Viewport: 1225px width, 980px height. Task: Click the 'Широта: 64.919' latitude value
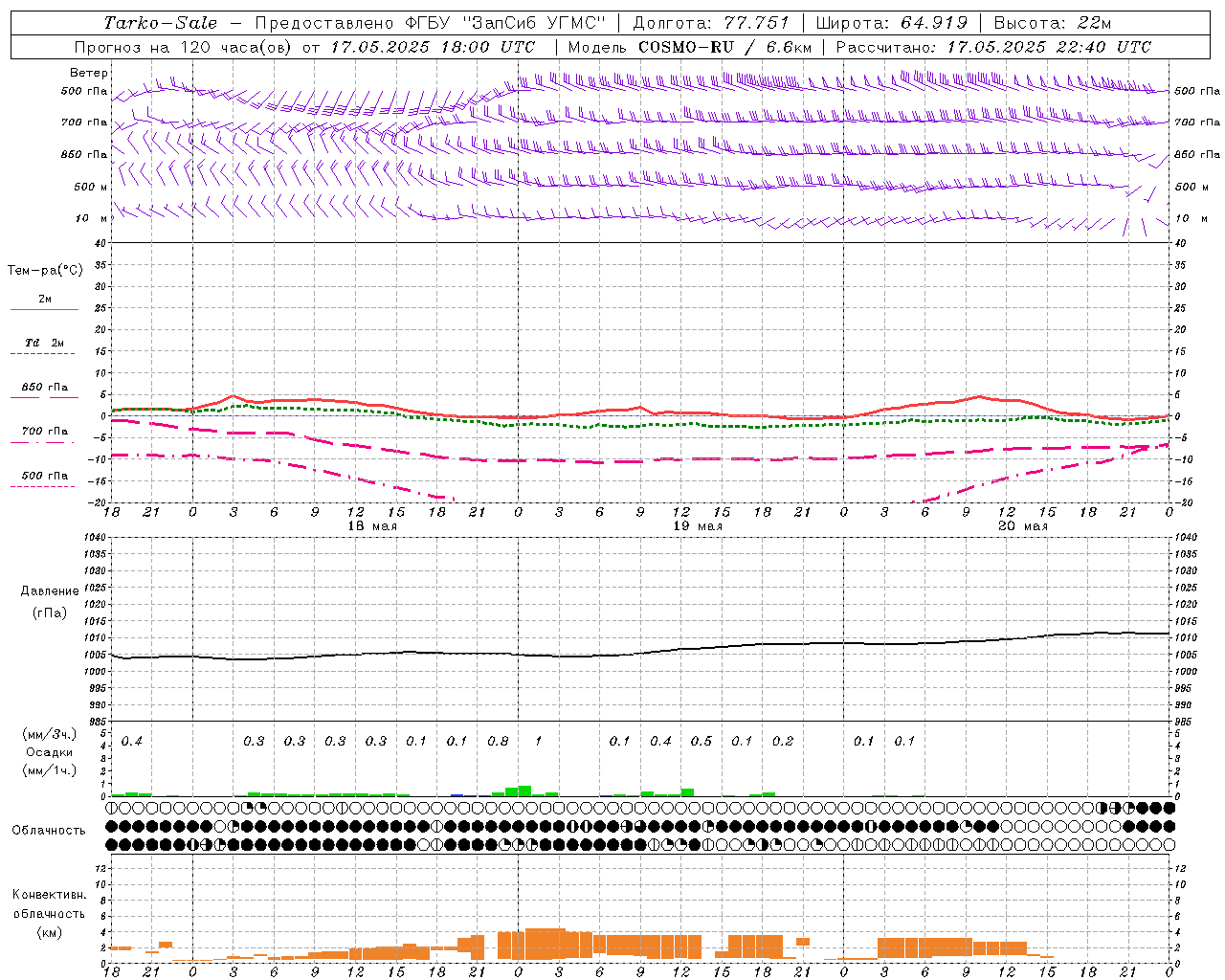[x=892, y=22]
